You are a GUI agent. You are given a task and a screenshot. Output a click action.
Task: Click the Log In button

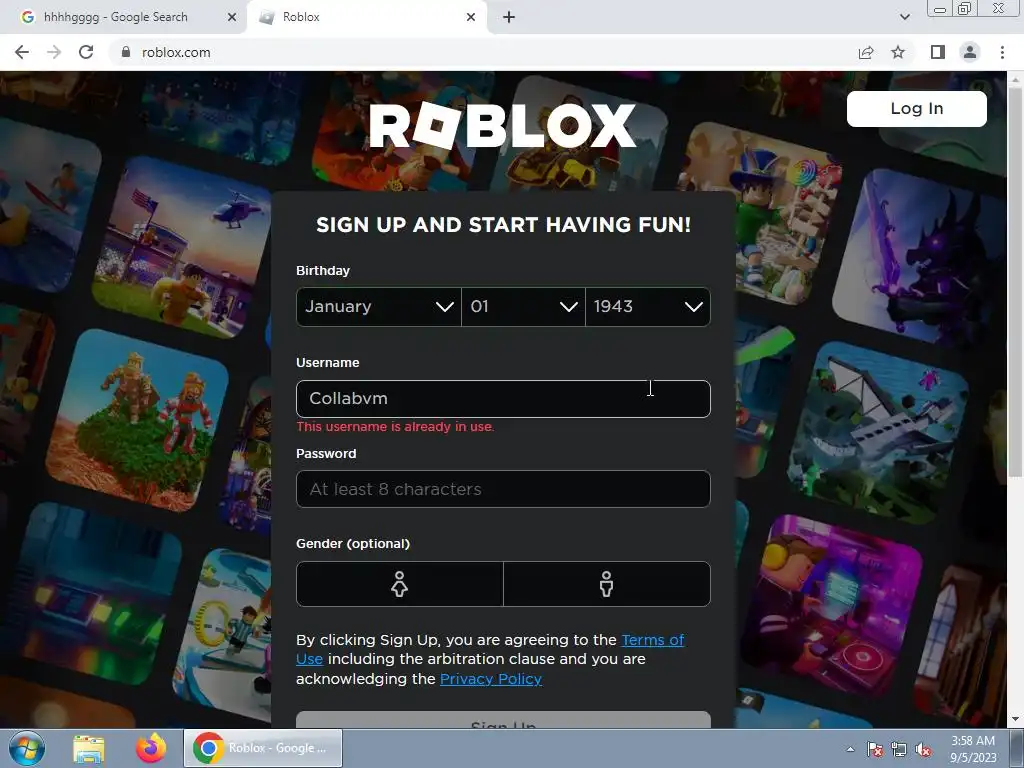pos(916,108)
